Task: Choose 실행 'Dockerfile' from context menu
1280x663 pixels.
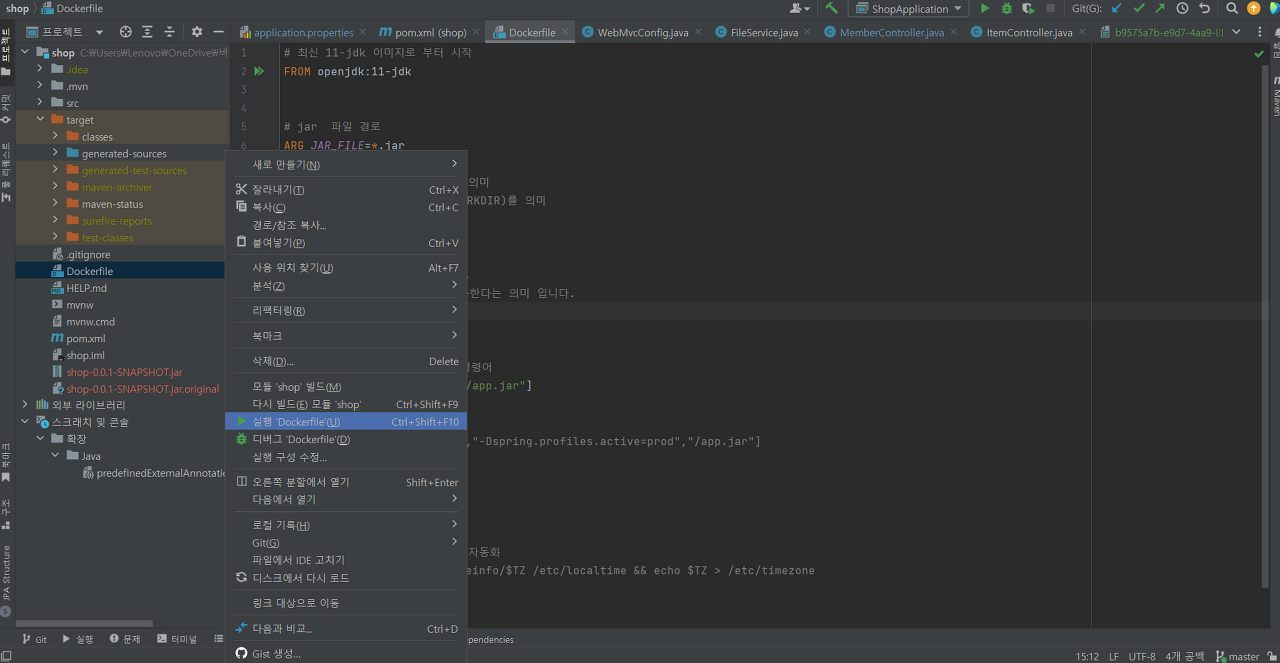Action: click(x=346, y=422)
